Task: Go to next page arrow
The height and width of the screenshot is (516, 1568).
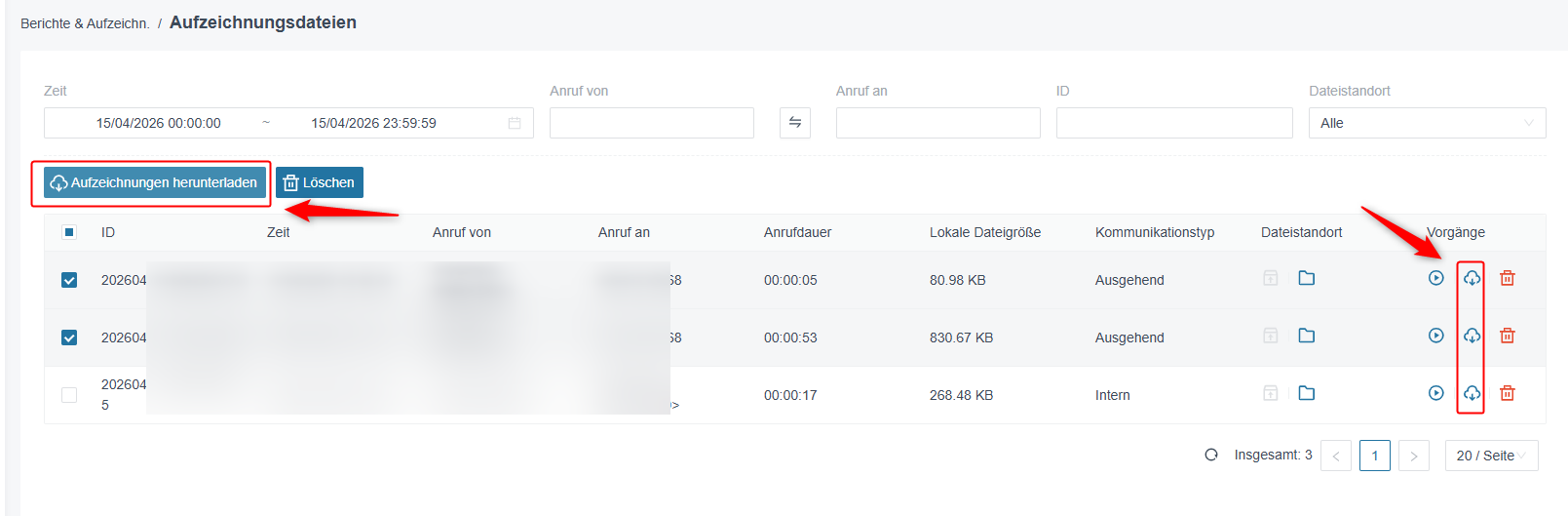Action: (x=1414, y=456)
